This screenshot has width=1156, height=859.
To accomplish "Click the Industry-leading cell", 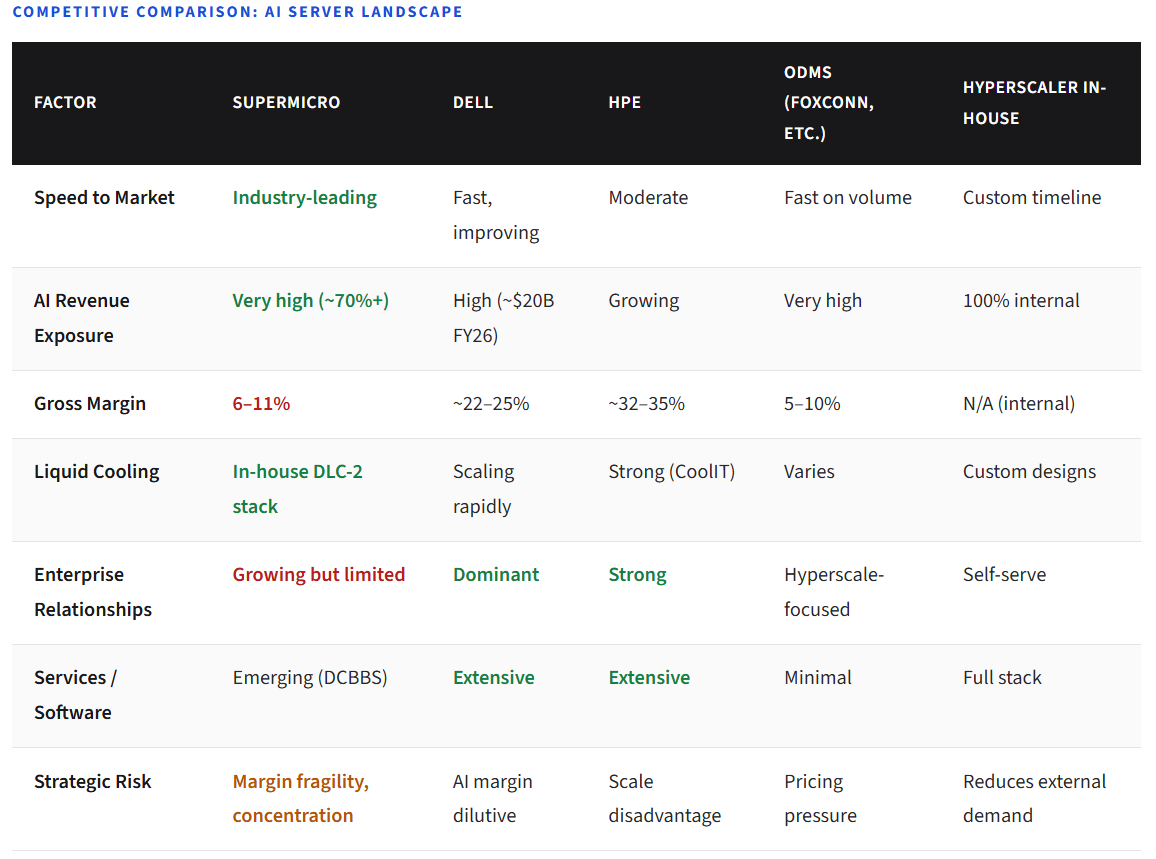I will point(304,198).
